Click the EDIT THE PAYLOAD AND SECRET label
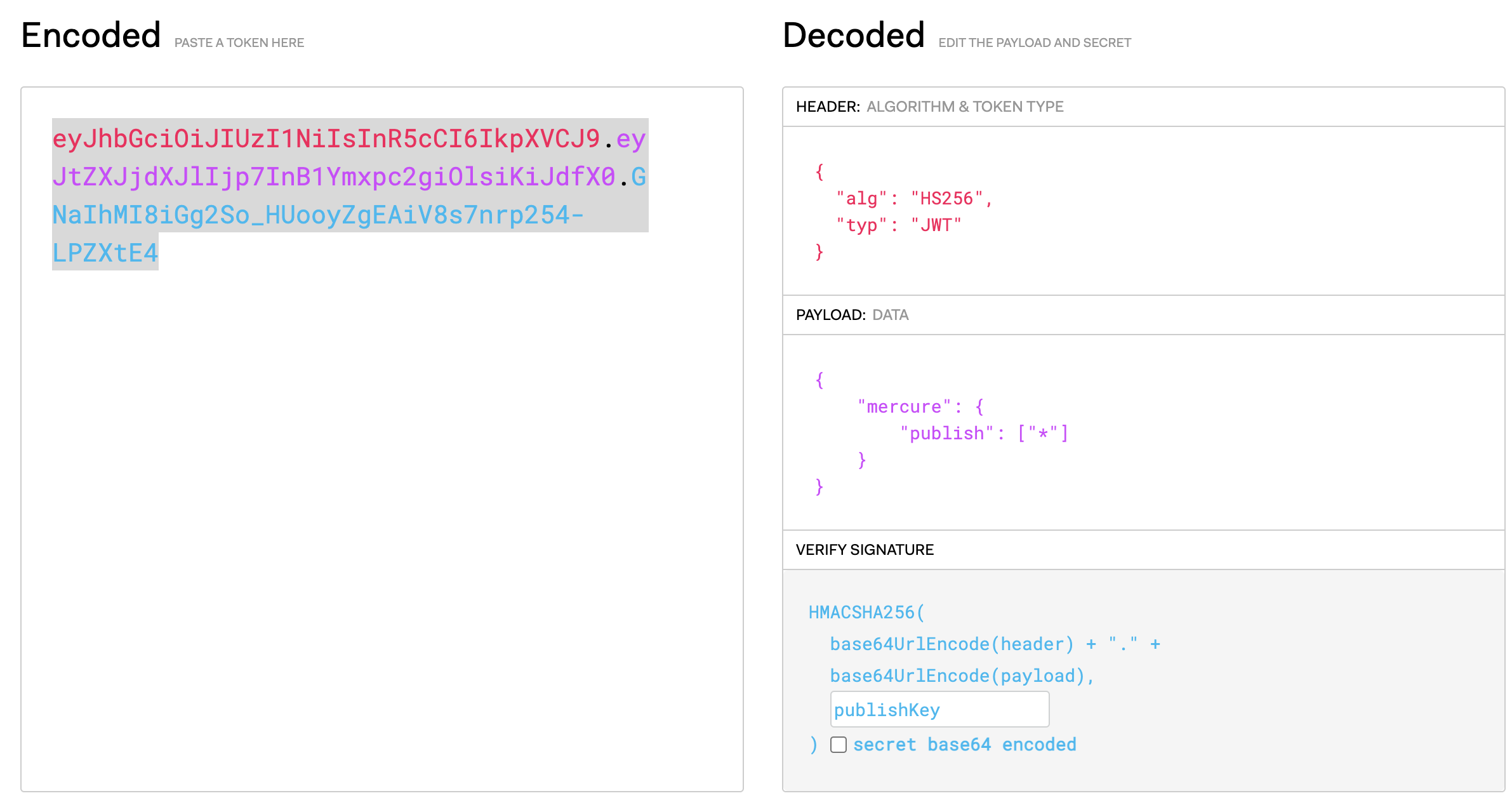1512x805 pixels. click(1034, 42)
